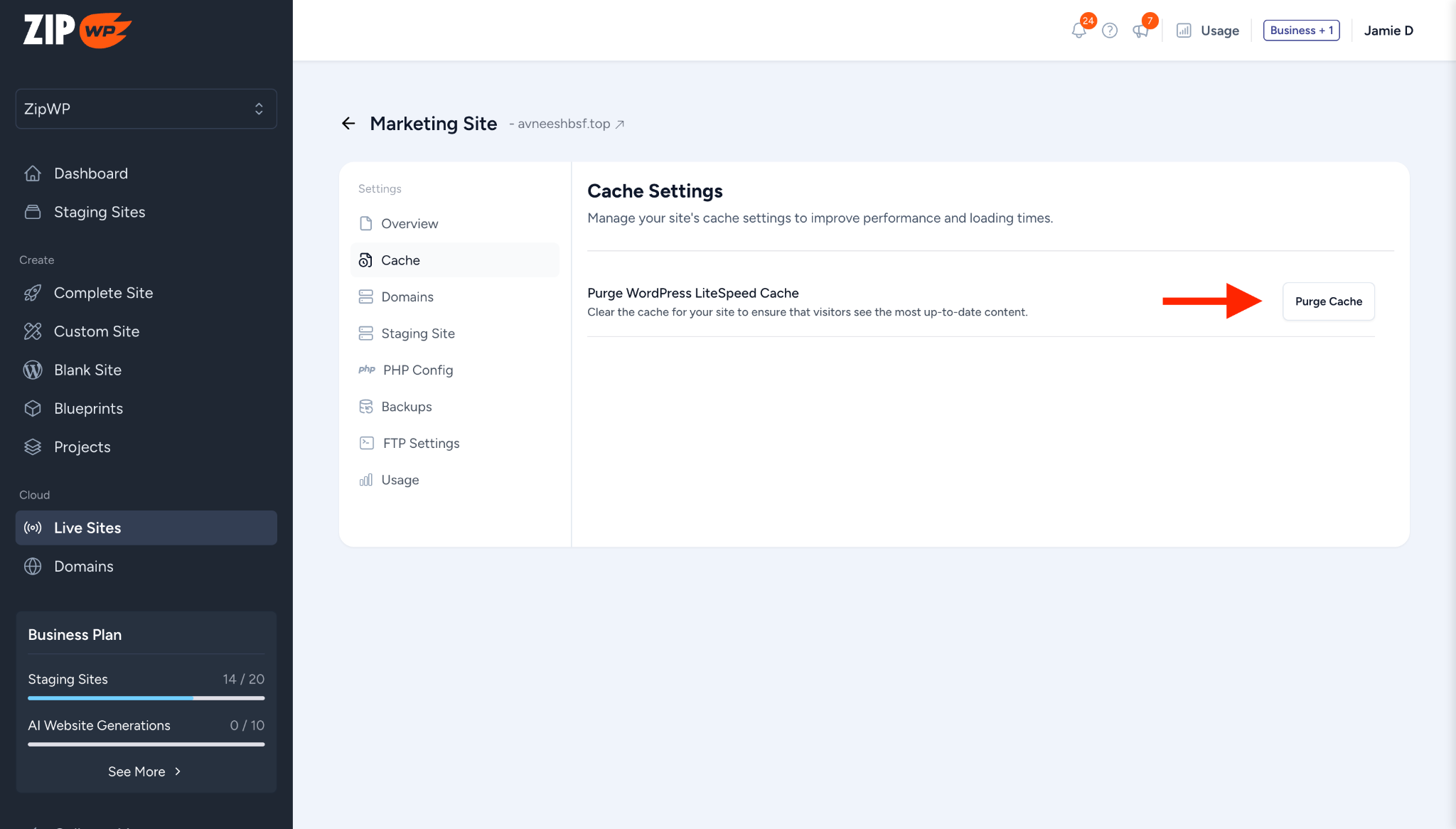The width and height of the screenshot is (1456, 829).
Task: Click the announcements megaphone icon
Action: 1140,31
